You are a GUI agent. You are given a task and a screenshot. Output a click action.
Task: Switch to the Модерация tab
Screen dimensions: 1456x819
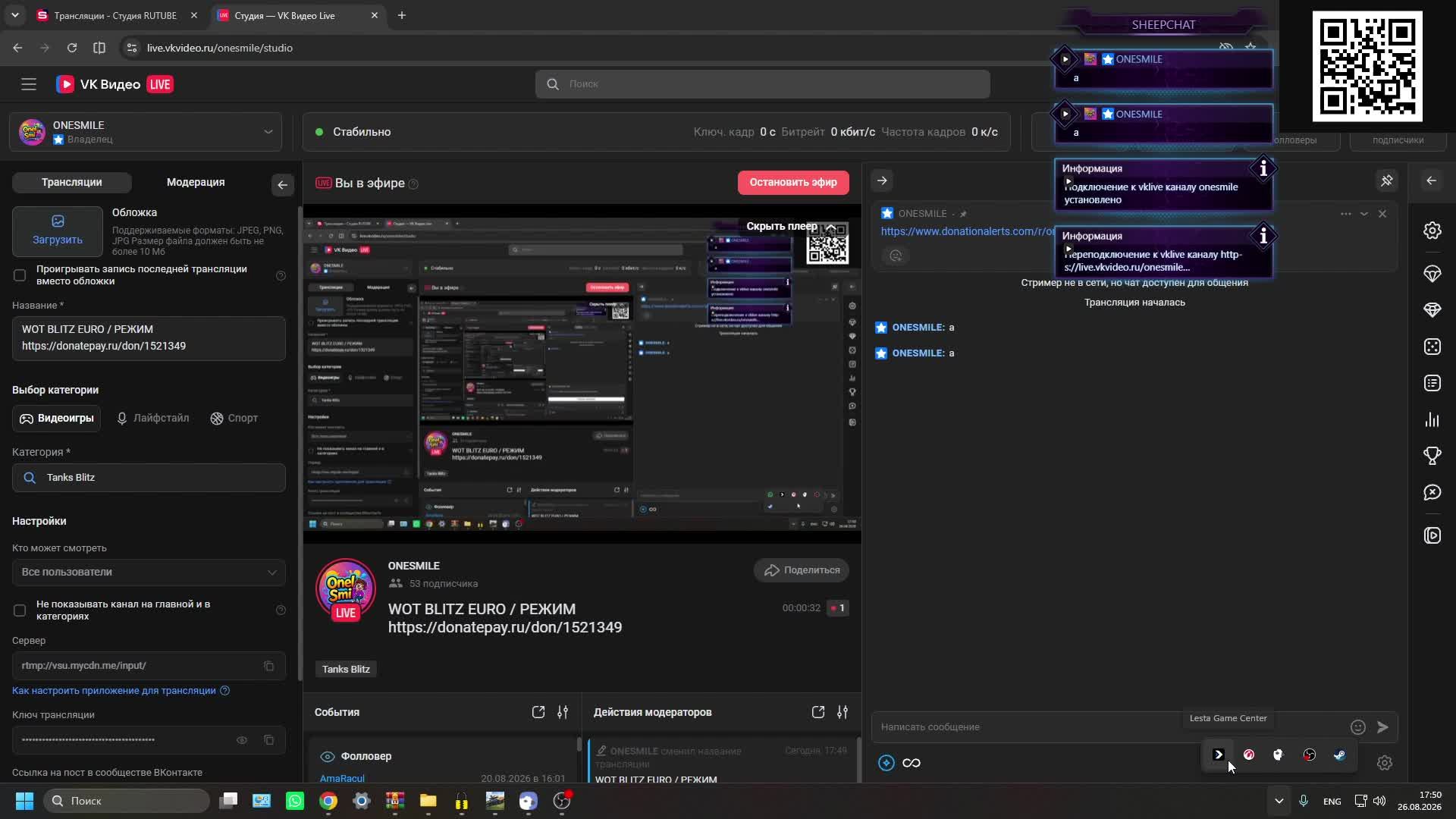[196, 182]
